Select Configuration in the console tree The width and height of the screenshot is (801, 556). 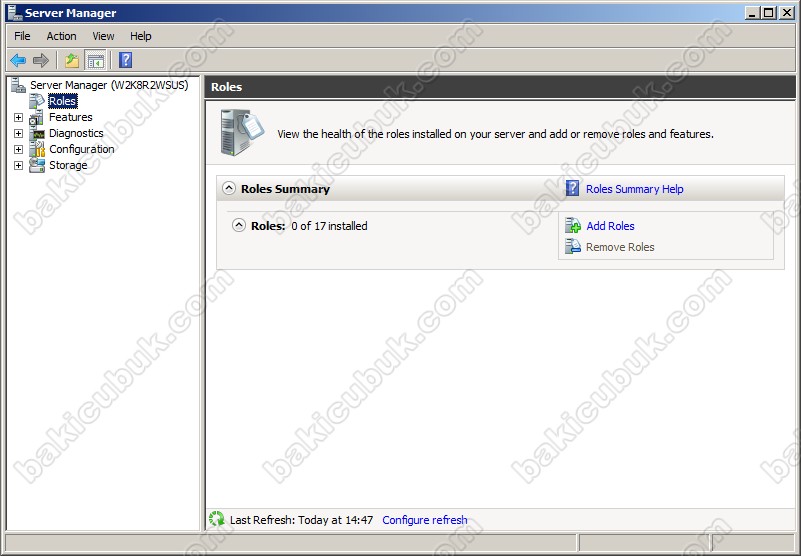click(x=82, y=149)
